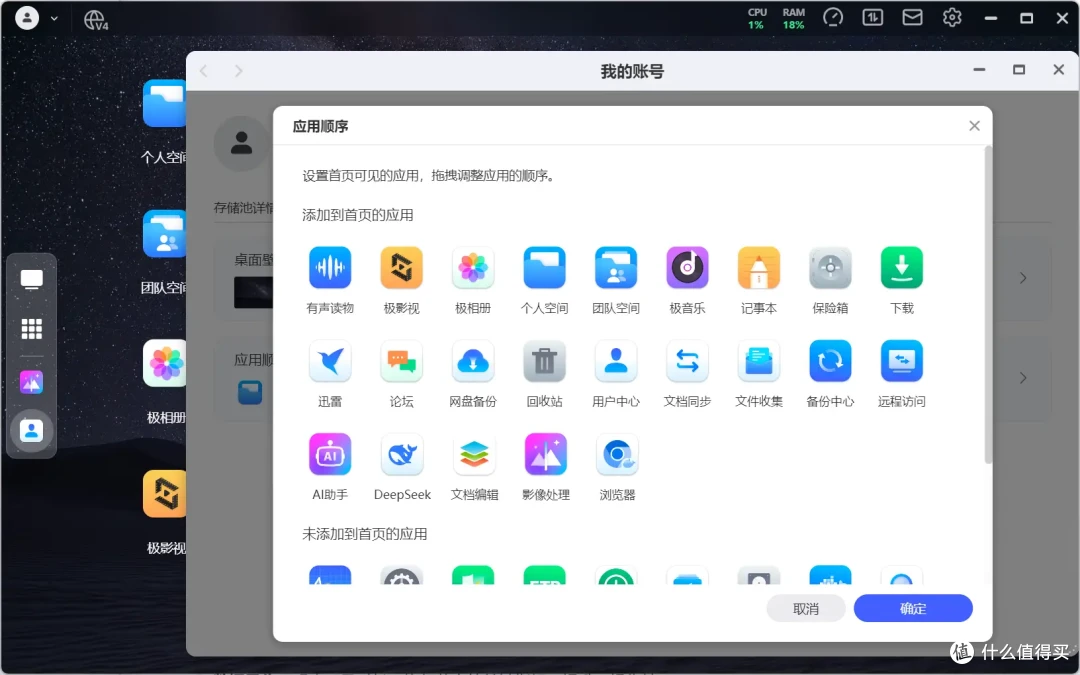Select the 备份中心 app icon
This screenshot has width=1080, height=675.
click(831, 361)
